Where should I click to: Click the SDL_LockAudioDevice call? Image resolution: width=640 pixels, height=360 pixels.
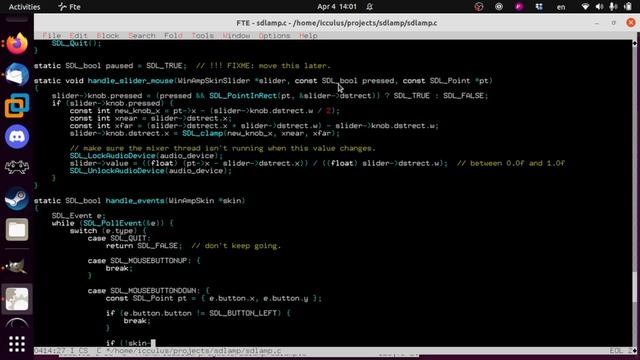click(x=113, y=156)
